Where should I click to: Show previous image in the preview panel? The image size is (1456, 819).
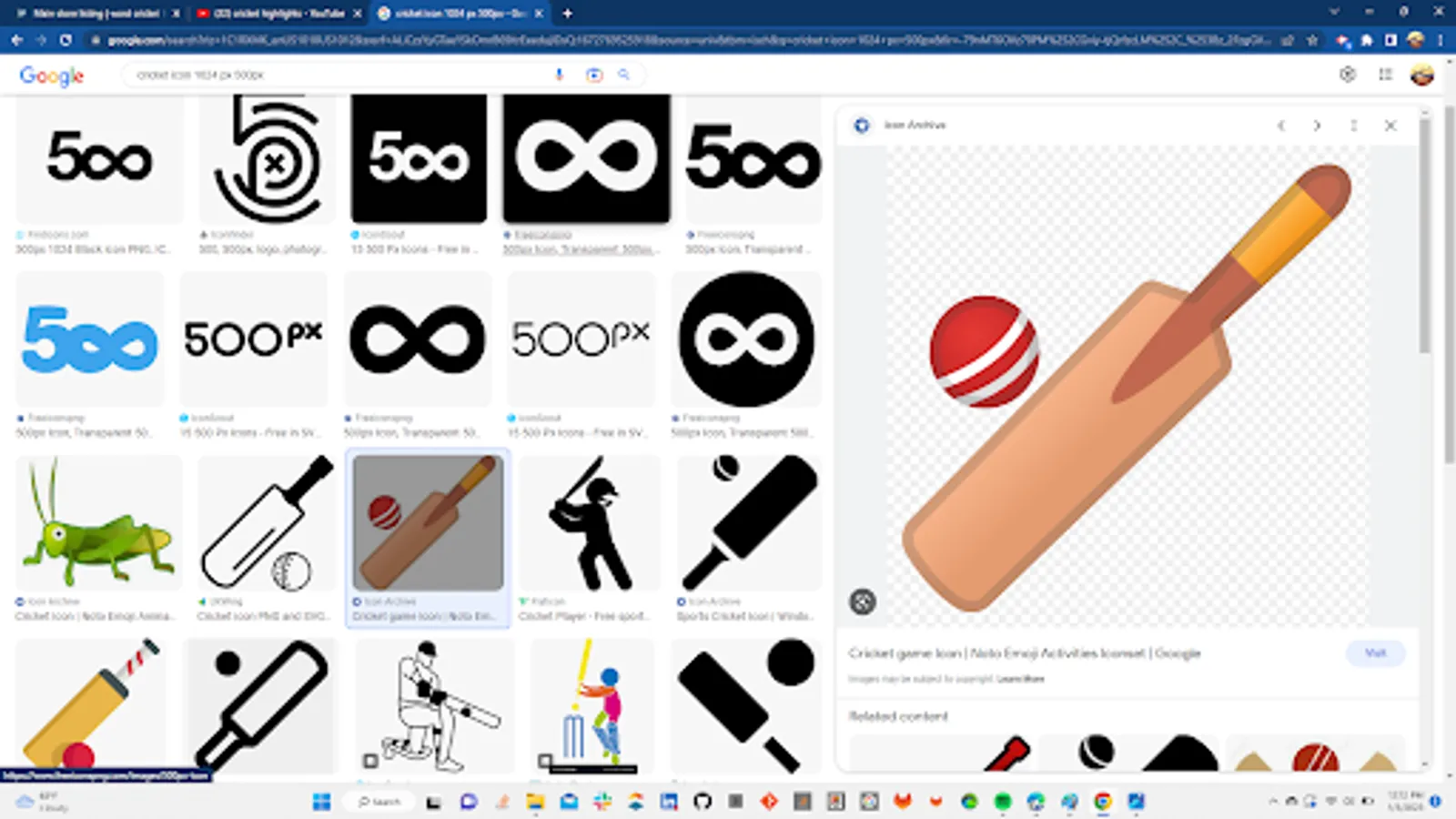(x=1280, y=126)
